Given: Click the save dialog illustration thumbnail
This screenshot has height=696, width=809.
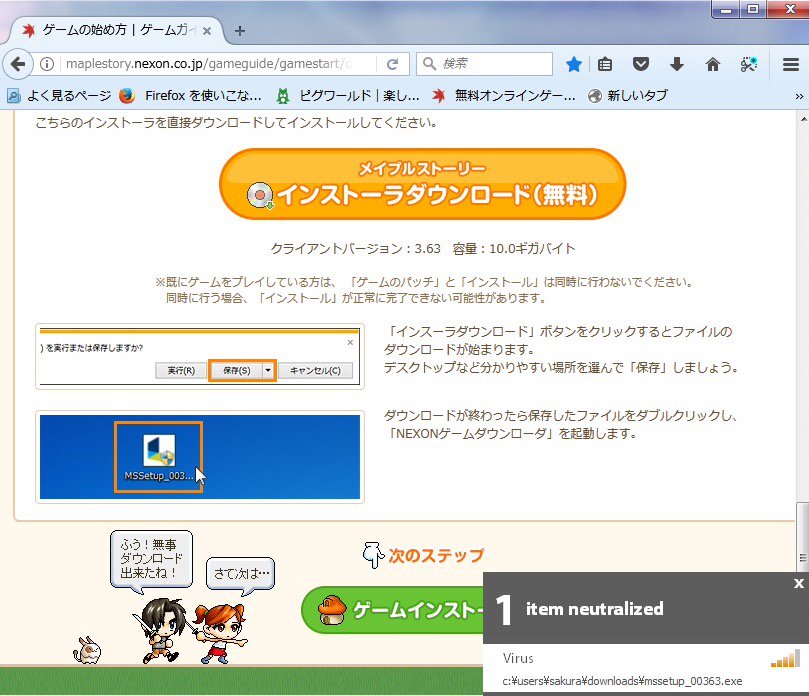Looking at the screenshot, I should [200, 356].
